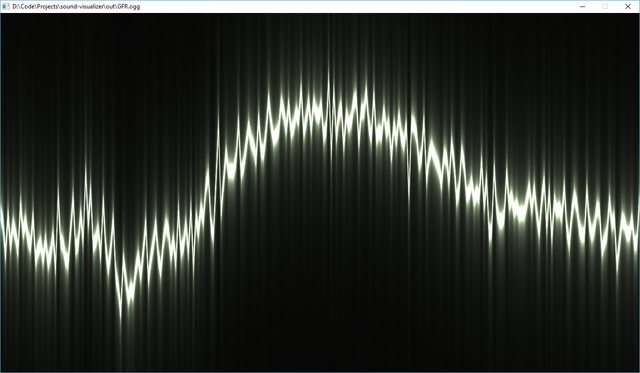
Task: Click the application icon in the title bar
Action: click(6, 7)
